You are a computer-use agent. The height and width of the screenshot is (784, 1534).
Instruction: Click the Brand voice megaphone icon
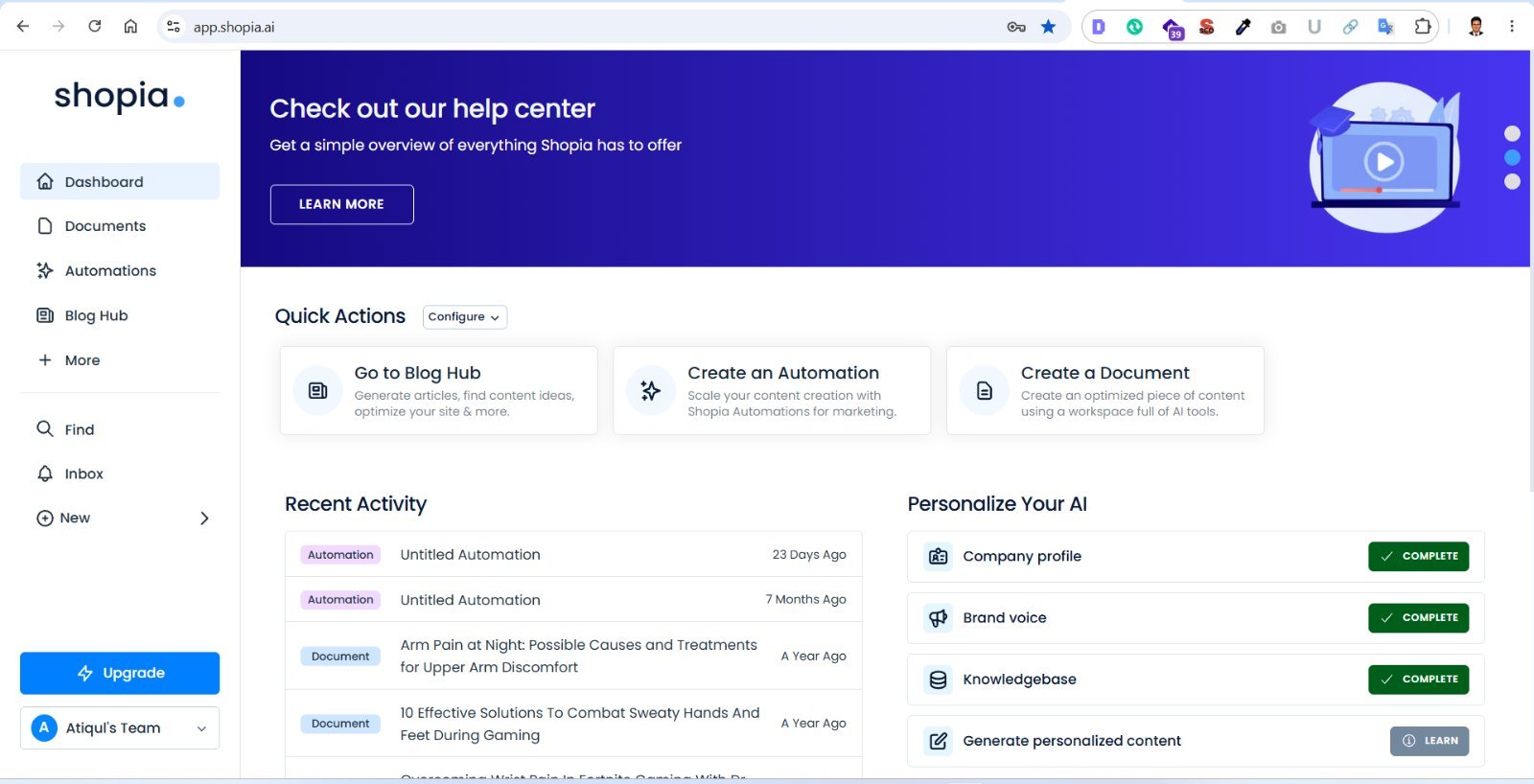[939, 618]
